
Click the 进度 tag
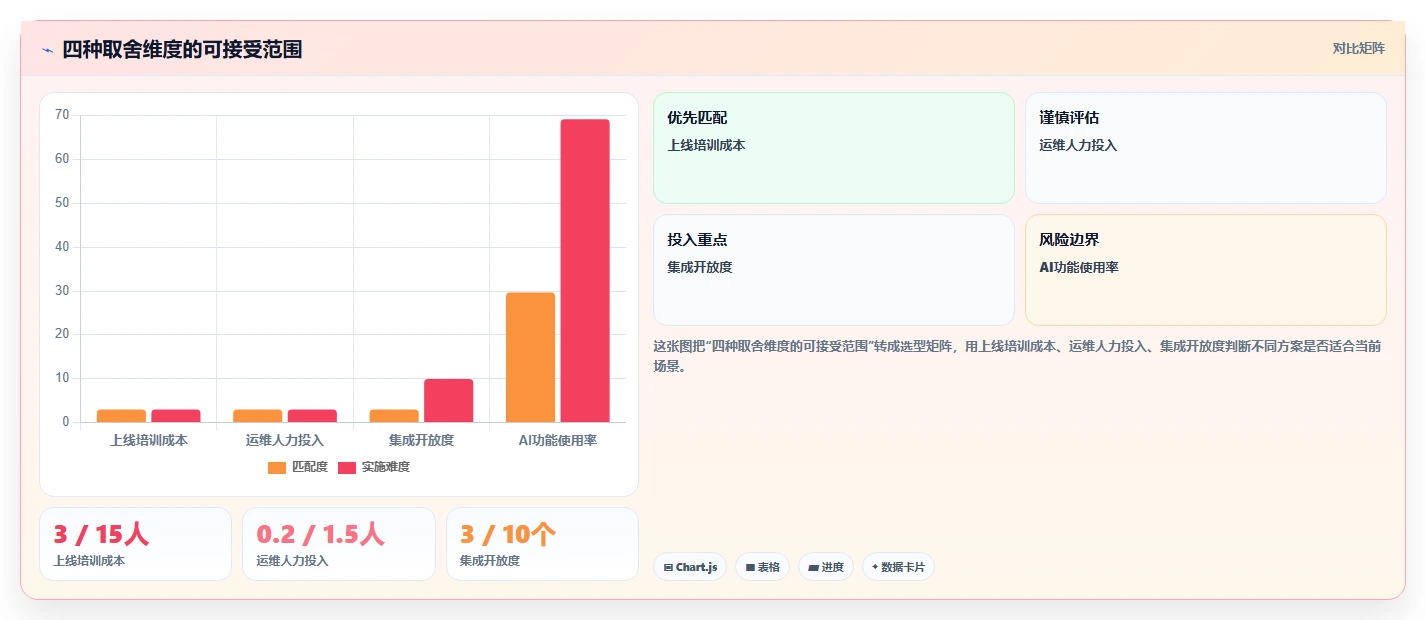(x=826, y=567)
